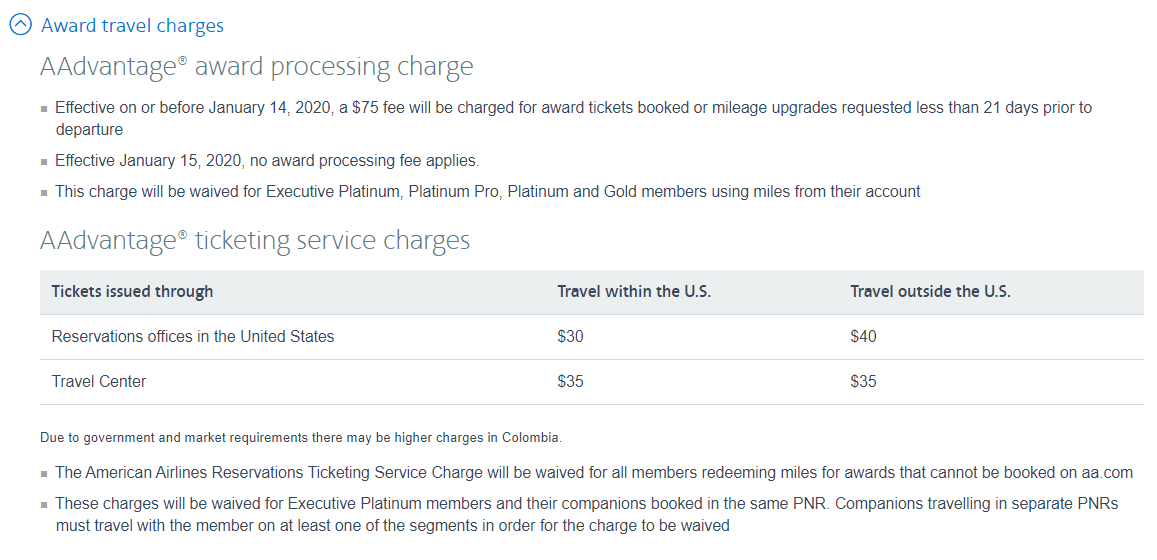The image size is (1157, 560).
Task: Click the note about higher charges in Colombia
Action: pyautogui.click(x=301, y=438)
